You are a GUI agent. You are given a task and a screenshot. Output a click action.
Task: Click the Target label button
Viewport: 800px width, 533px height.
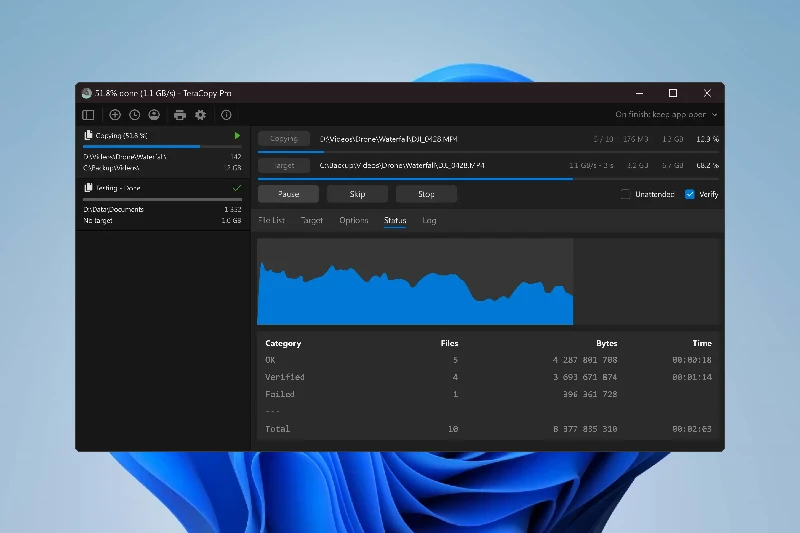[x=284, y=166]
